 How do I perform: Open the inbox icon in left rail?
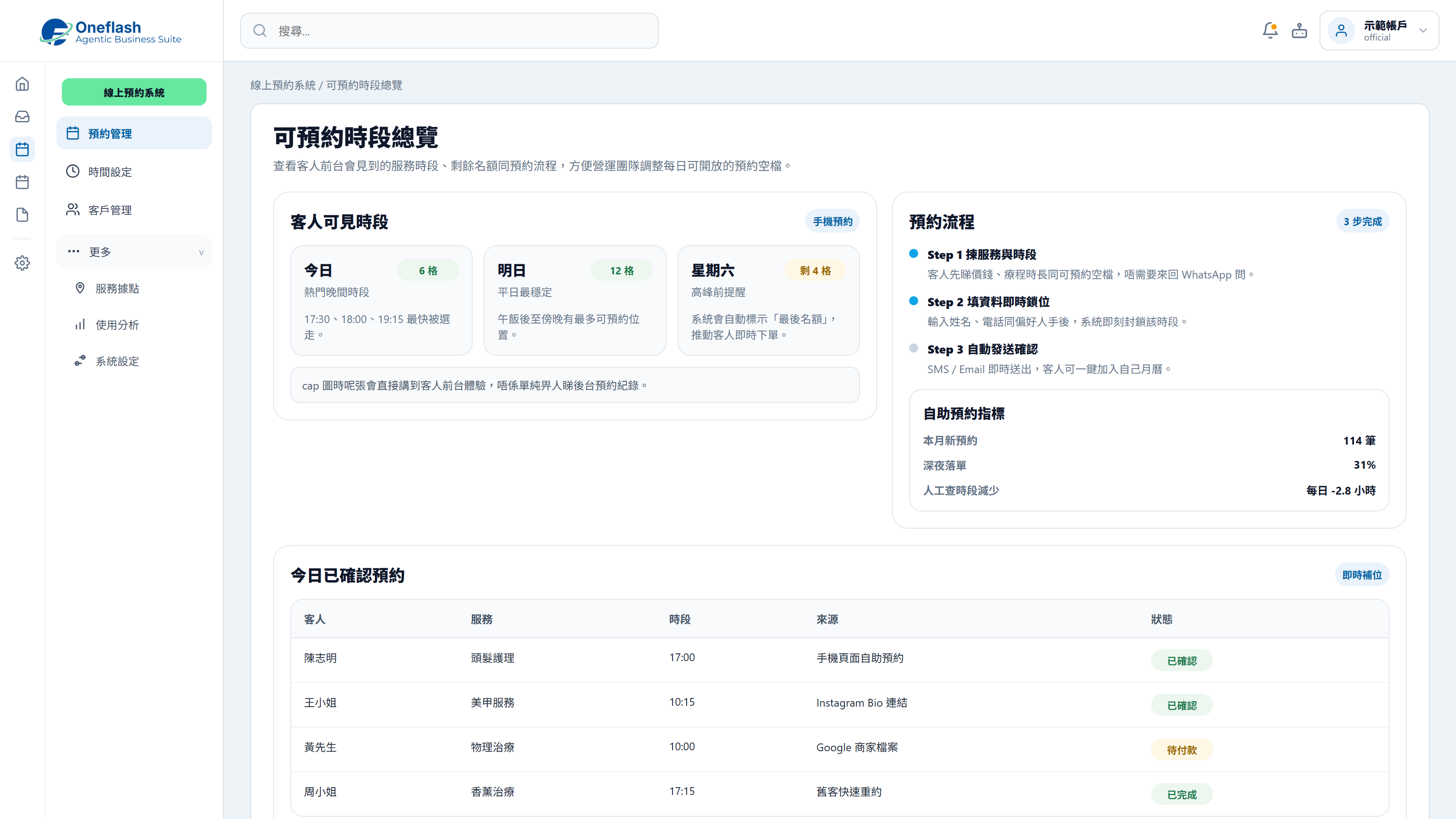point(22,116)
